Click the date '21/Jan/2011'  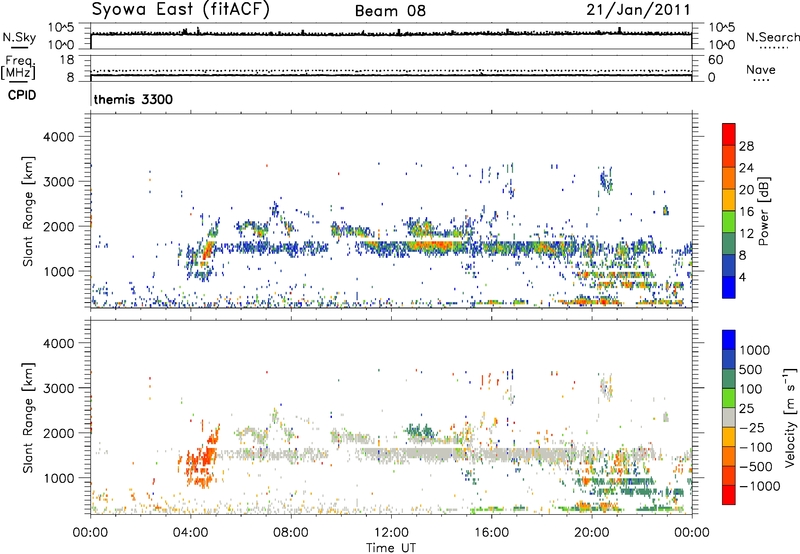tap(638, 10)
